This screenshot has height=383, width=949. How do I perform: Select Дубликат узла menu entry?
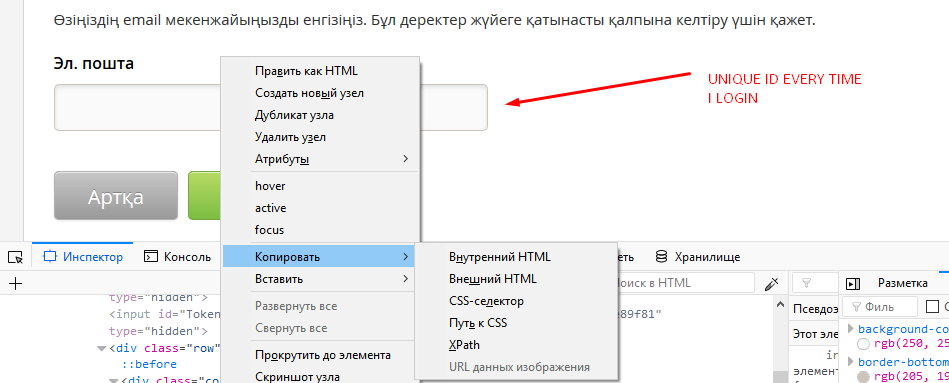pos(321,115)
